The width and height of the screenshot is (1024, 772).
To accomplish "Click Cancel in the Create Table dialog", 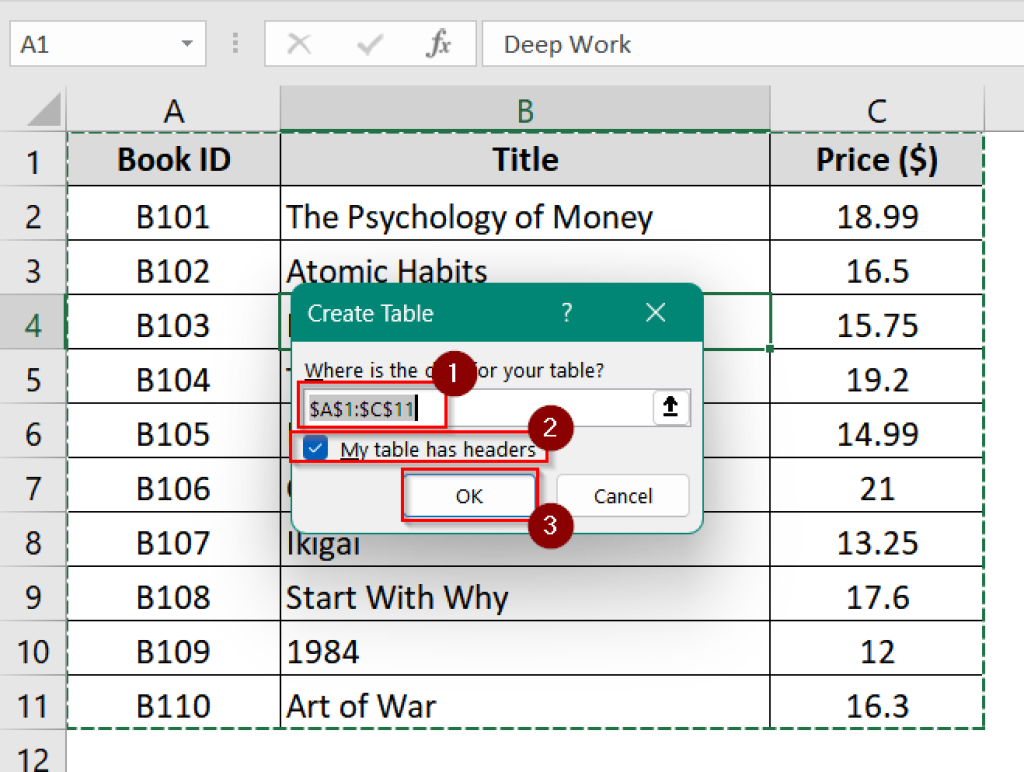I will click(x=623, y=496).
